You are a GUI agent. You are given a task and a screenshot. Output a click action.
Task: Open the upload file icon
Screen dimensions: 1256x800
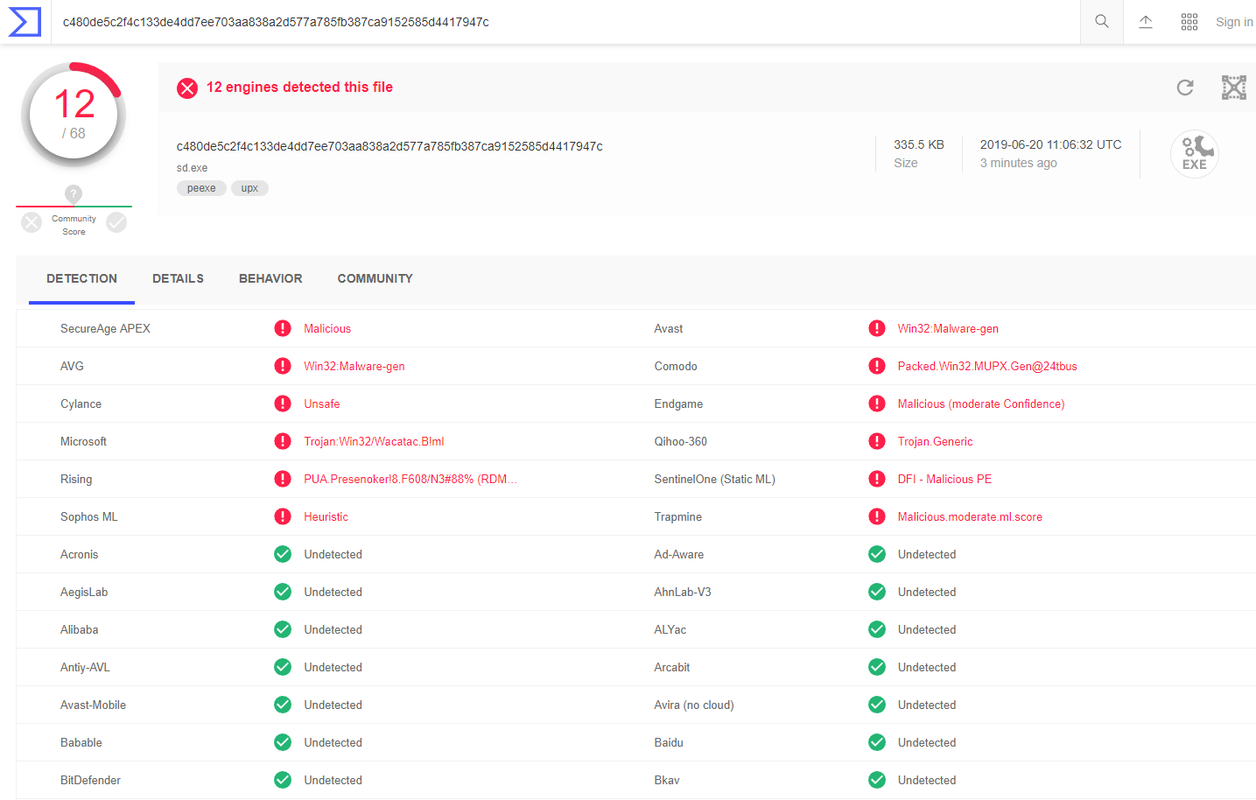tap(1146, 22)
